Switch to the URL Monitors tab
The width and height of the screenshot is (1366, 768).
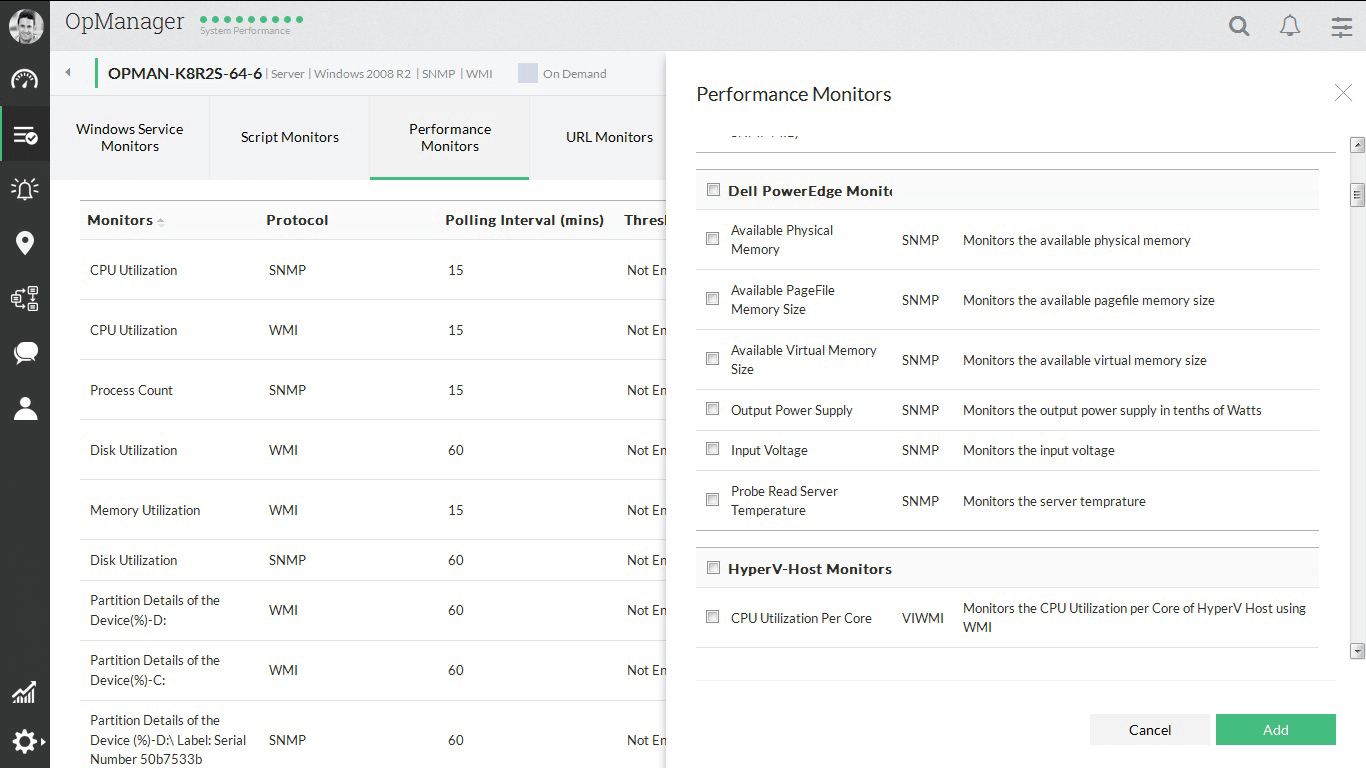click(x=609, y=137)
